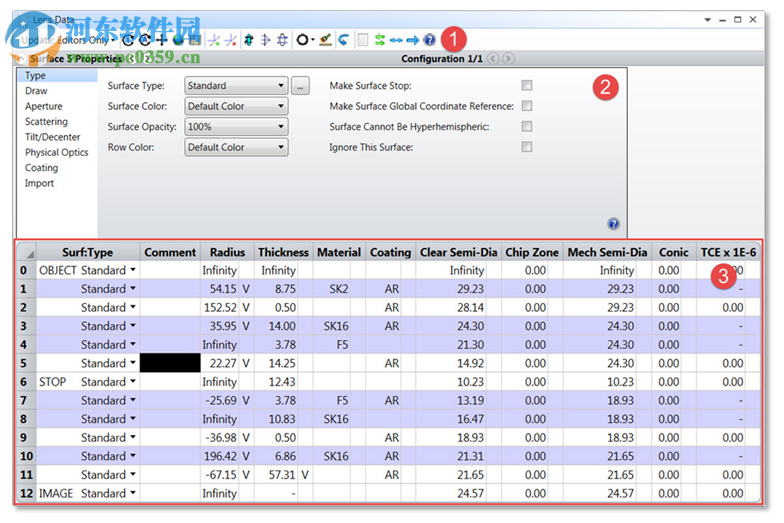Click the black Comment cell in row 5
This screenshot has width=784, height=523.
169,363
